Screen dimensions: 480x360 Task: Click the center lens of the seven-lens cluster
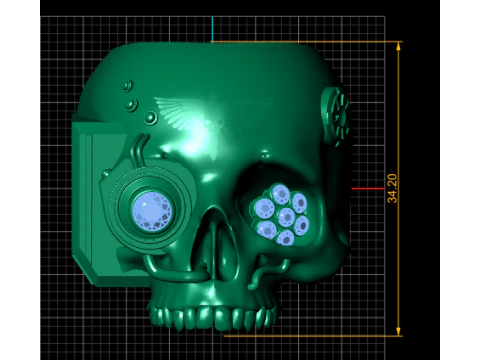[286, 217]
